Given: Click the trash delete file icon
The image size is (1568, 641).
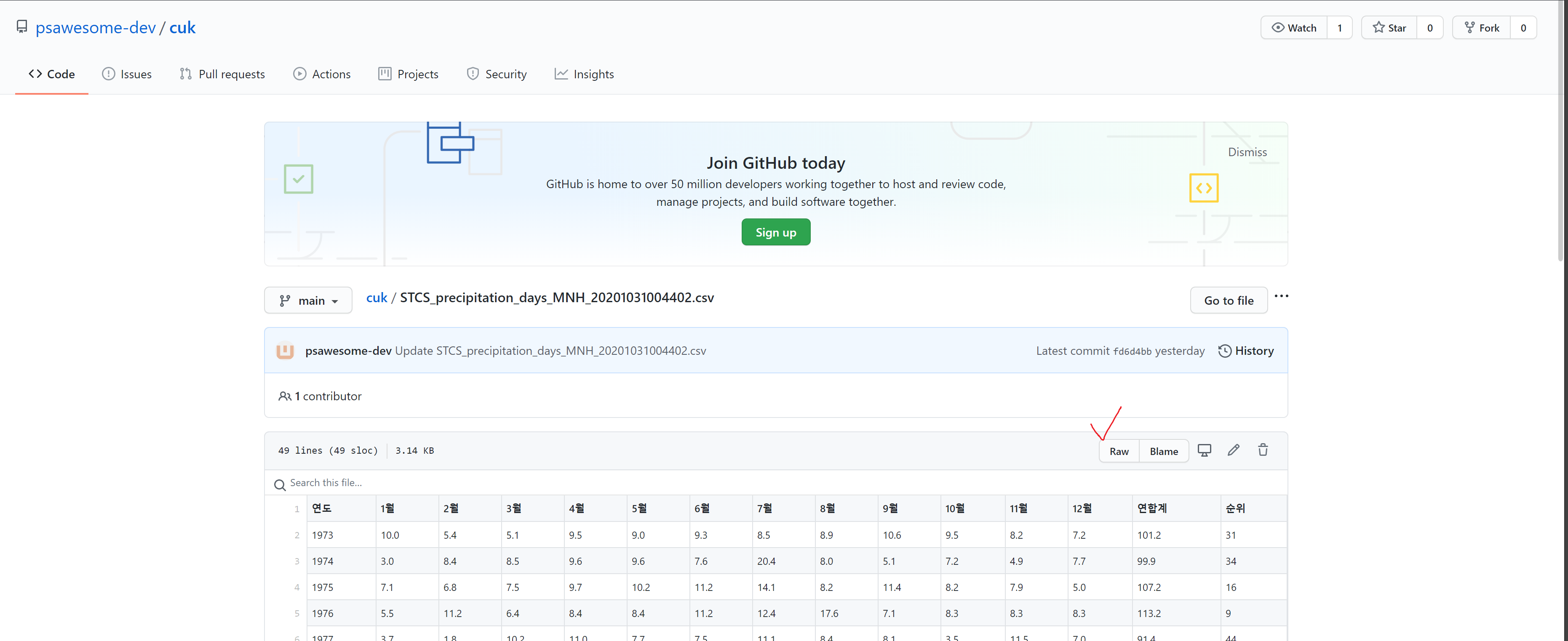Looking at the screenshot, I should click(1262, 450).
